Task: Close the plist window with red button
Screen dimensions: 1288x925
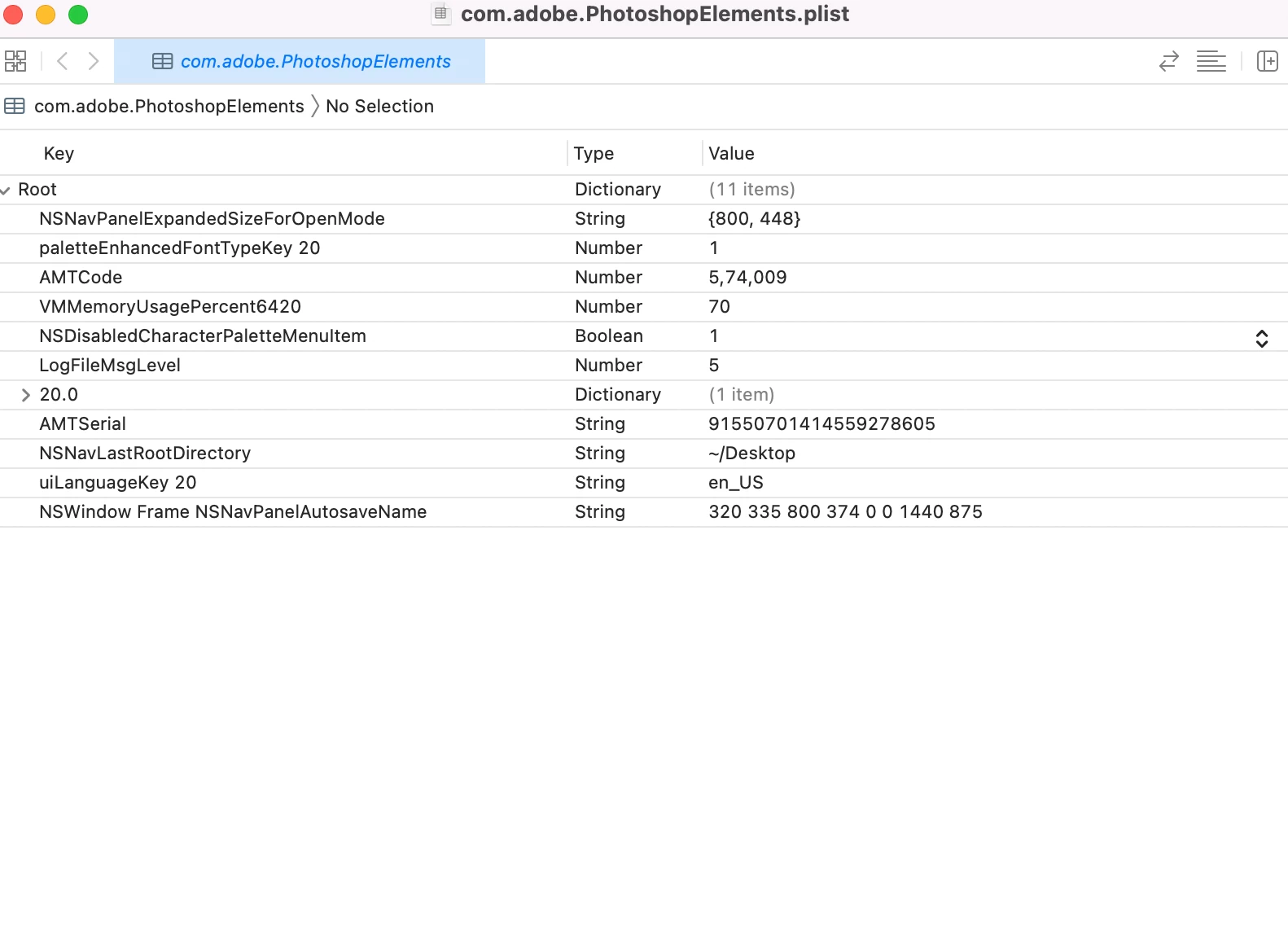Action: (x=13, y=14)
